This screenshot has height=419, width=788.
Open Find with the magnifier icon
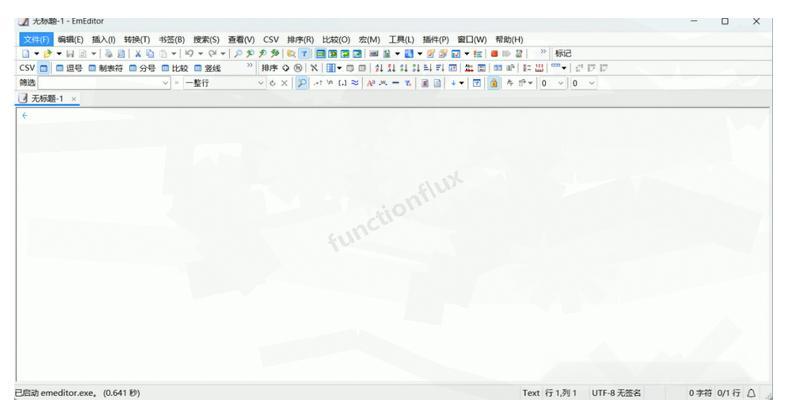click(x=238, y=53)
